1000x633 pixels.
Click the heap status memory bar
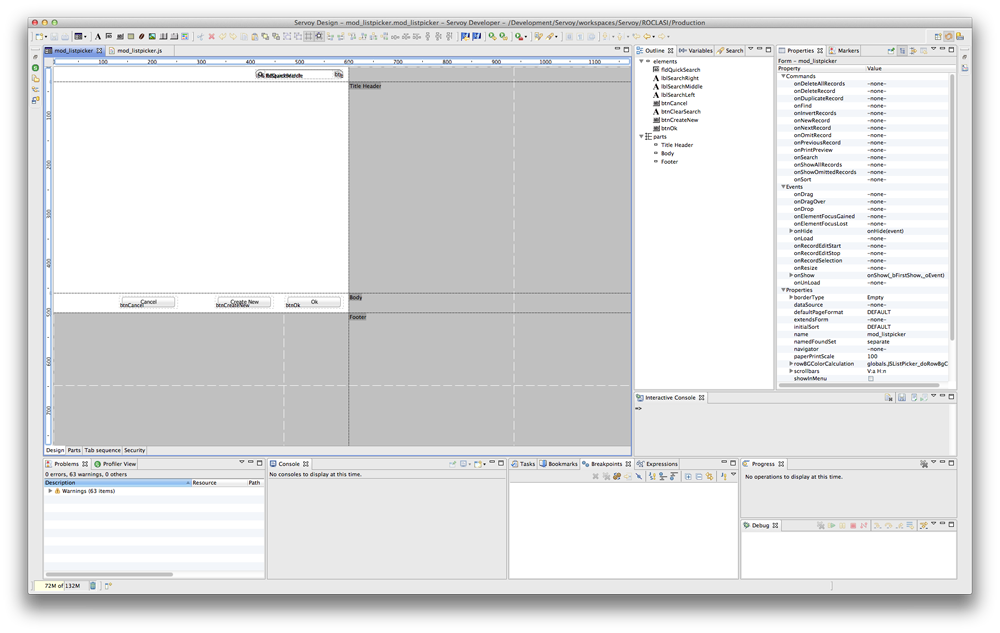click(x=62, y=585)
